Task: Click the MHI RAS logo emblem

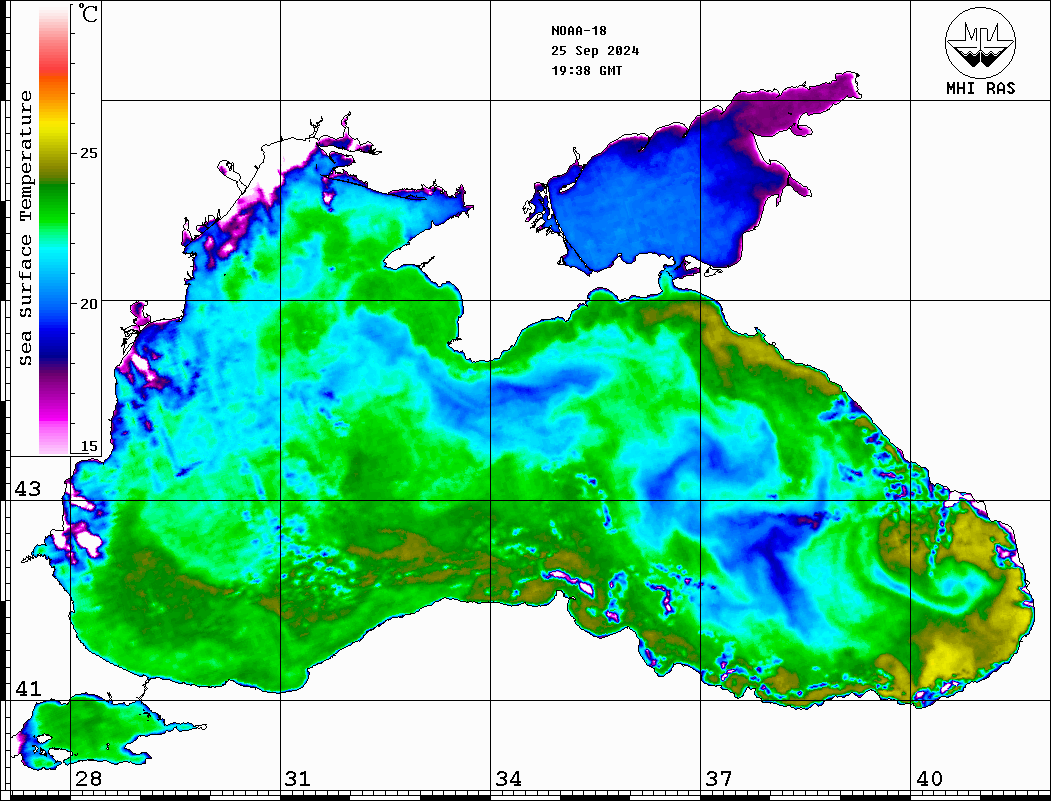Action: 980,42
